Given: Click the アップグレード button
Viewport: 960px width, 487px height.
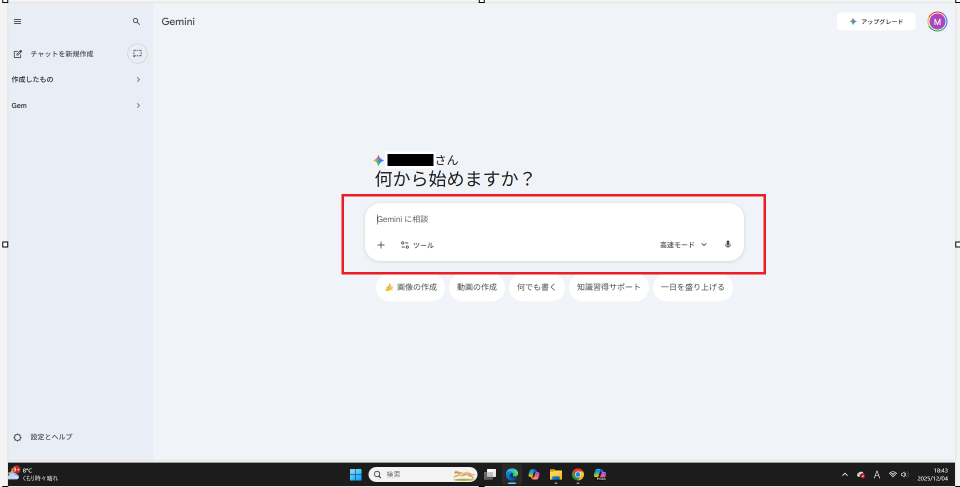Looking at the screenshot, I should [876, 21].
